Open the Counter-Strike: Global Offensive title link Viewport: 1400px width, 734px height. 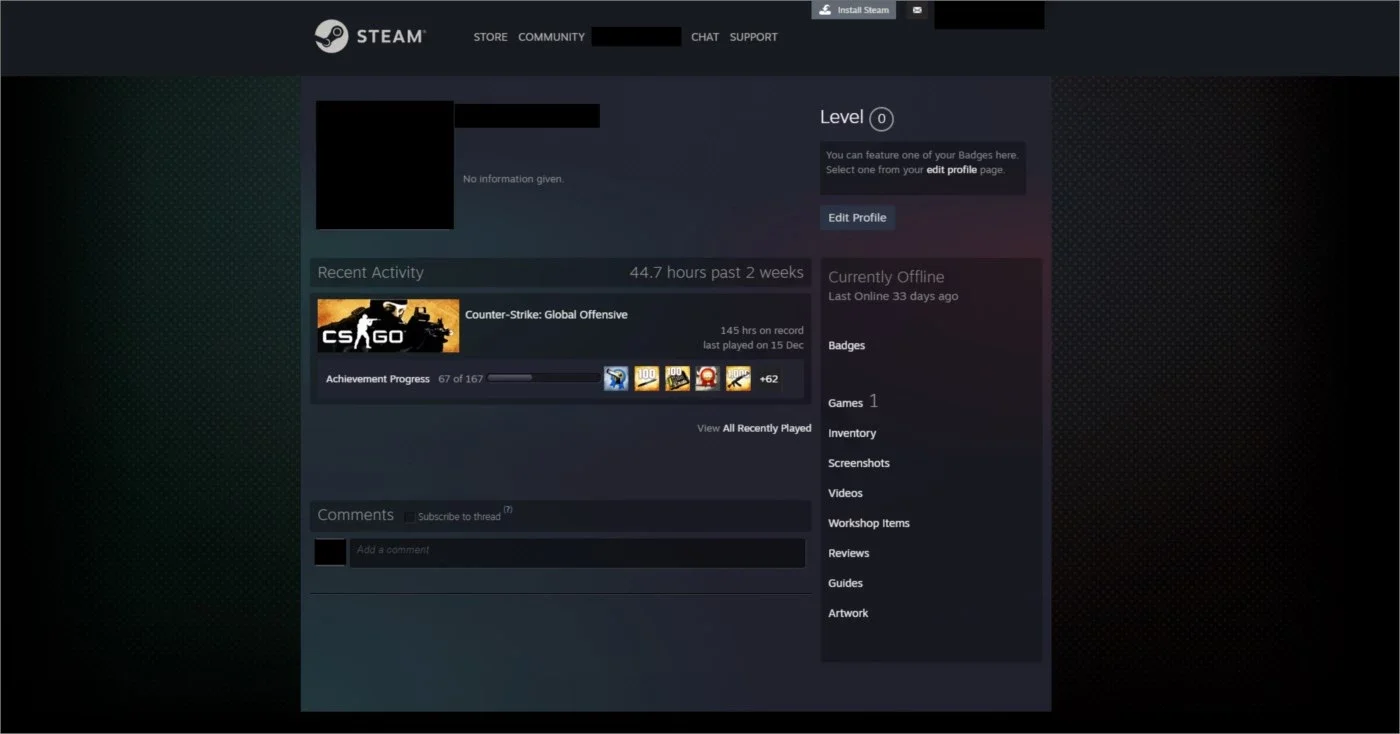pyautogui.click(x=546, y=315)
